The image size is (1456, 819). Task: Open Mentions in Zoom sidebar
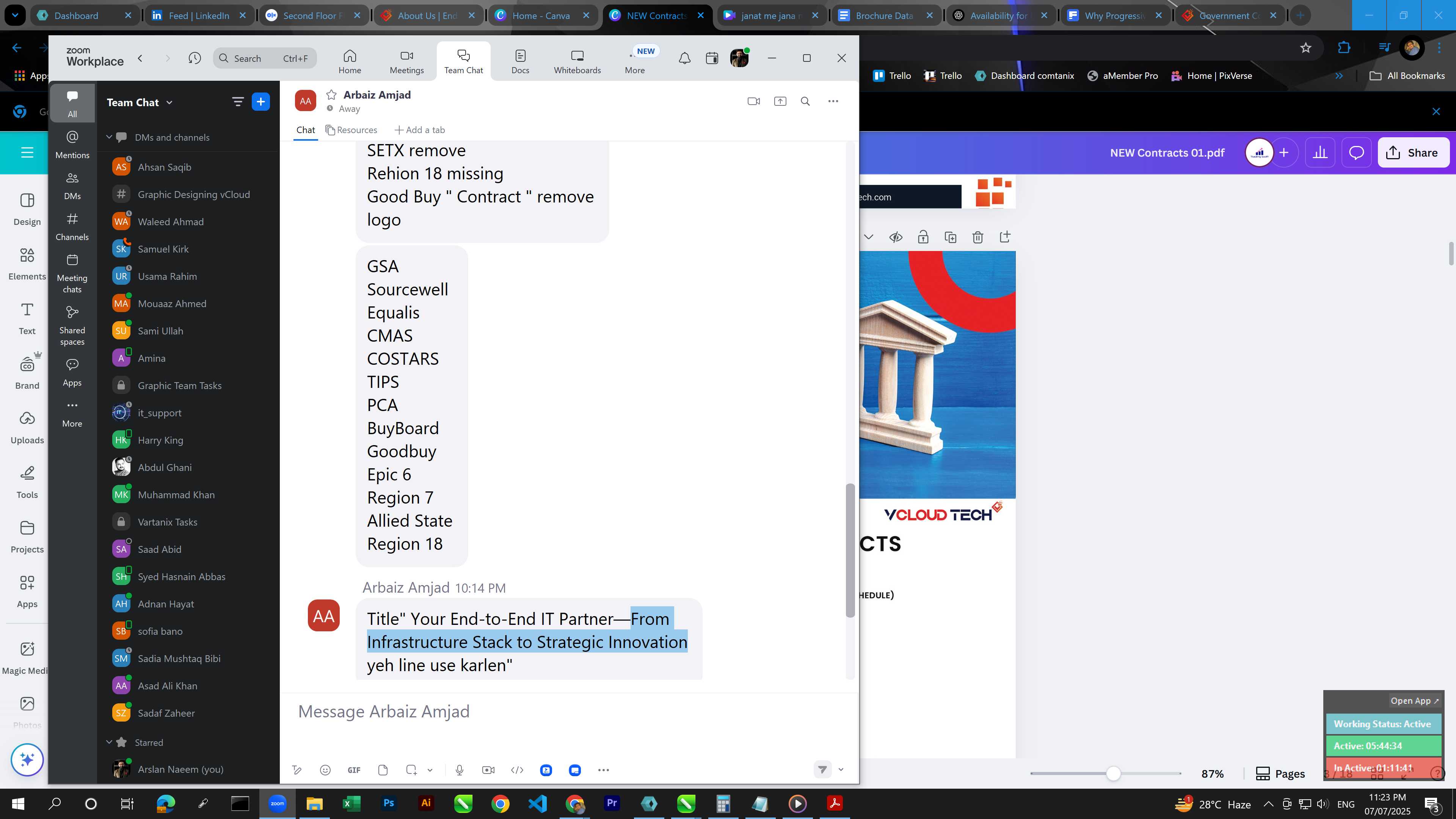[x=72, y=145]
